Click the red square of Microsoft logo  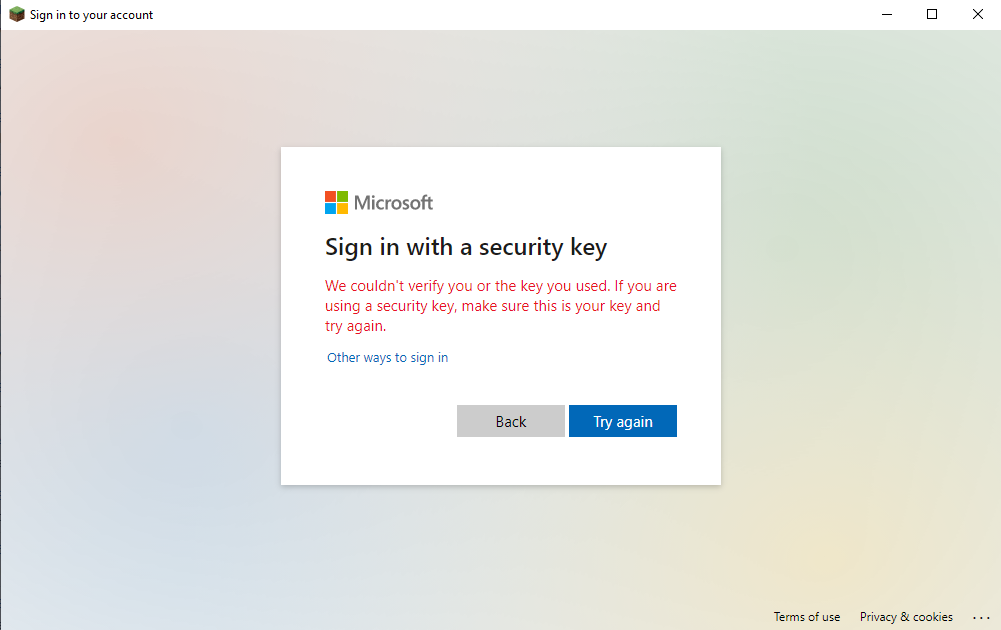[x=330, y=196]
